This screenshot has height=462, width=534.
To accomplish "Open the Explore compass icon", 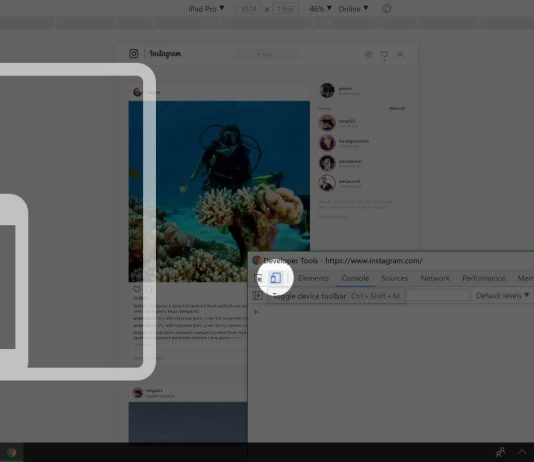I will point(368,54).
